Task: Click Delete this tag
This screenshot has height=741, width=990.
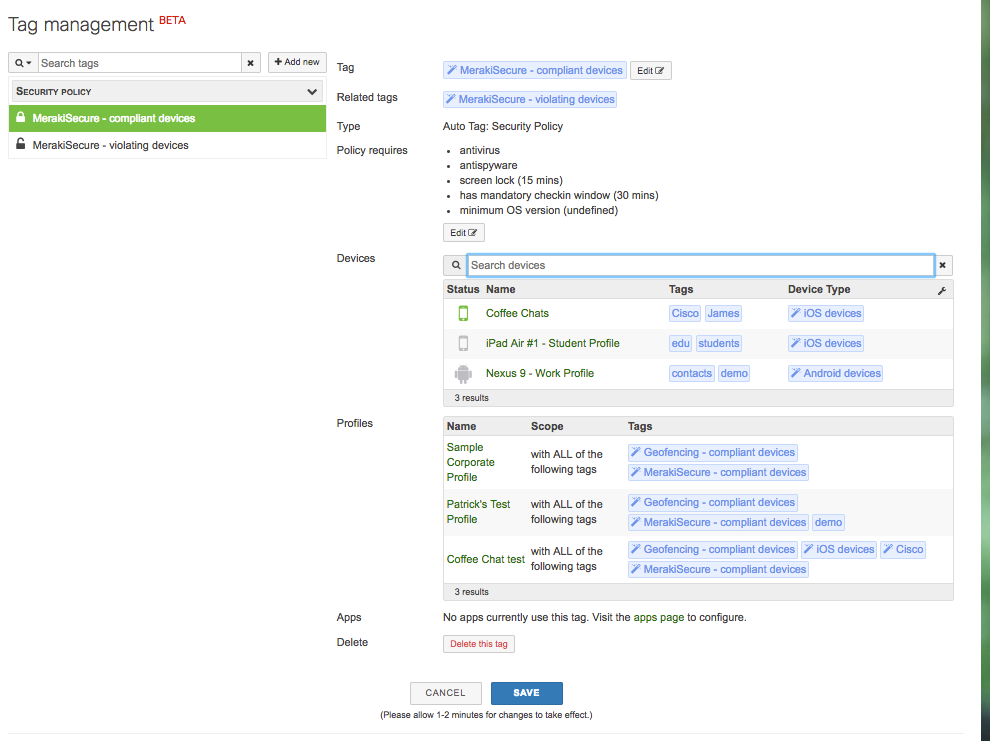Action: tap(478, 643)
